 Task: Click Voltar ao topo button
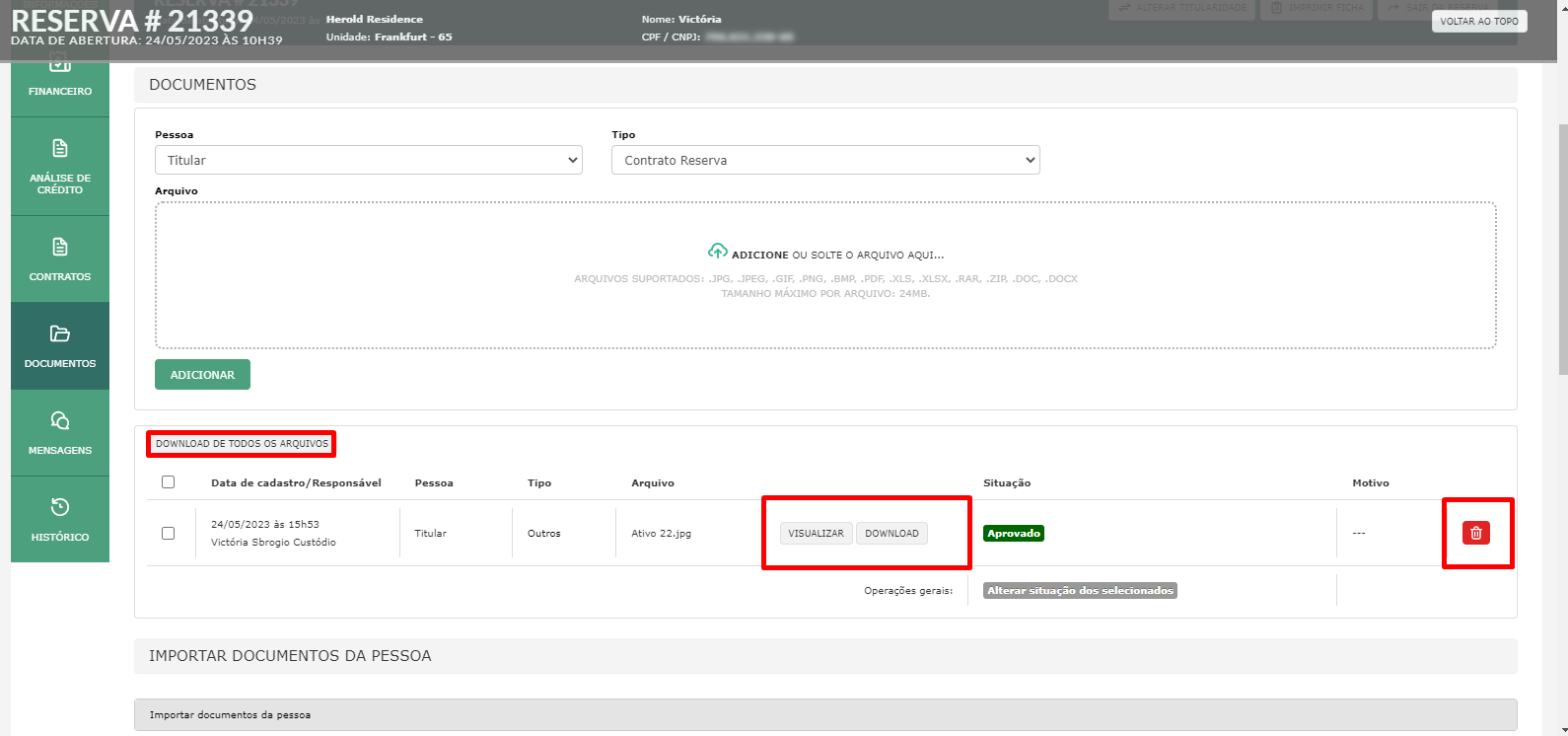coord(1479,21)
